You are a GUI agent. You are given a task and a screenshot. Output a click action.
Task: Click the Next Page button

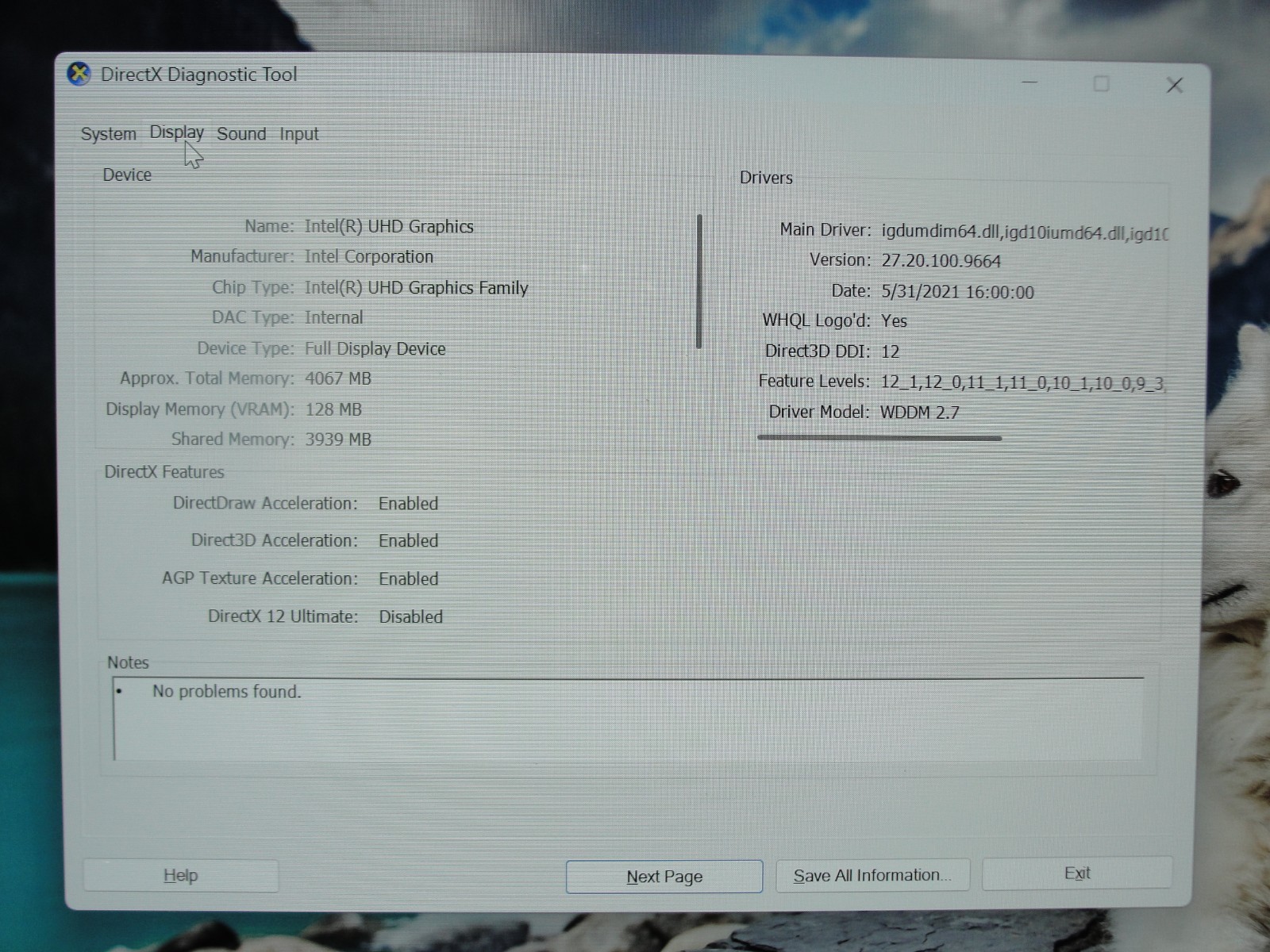(664, 877)
